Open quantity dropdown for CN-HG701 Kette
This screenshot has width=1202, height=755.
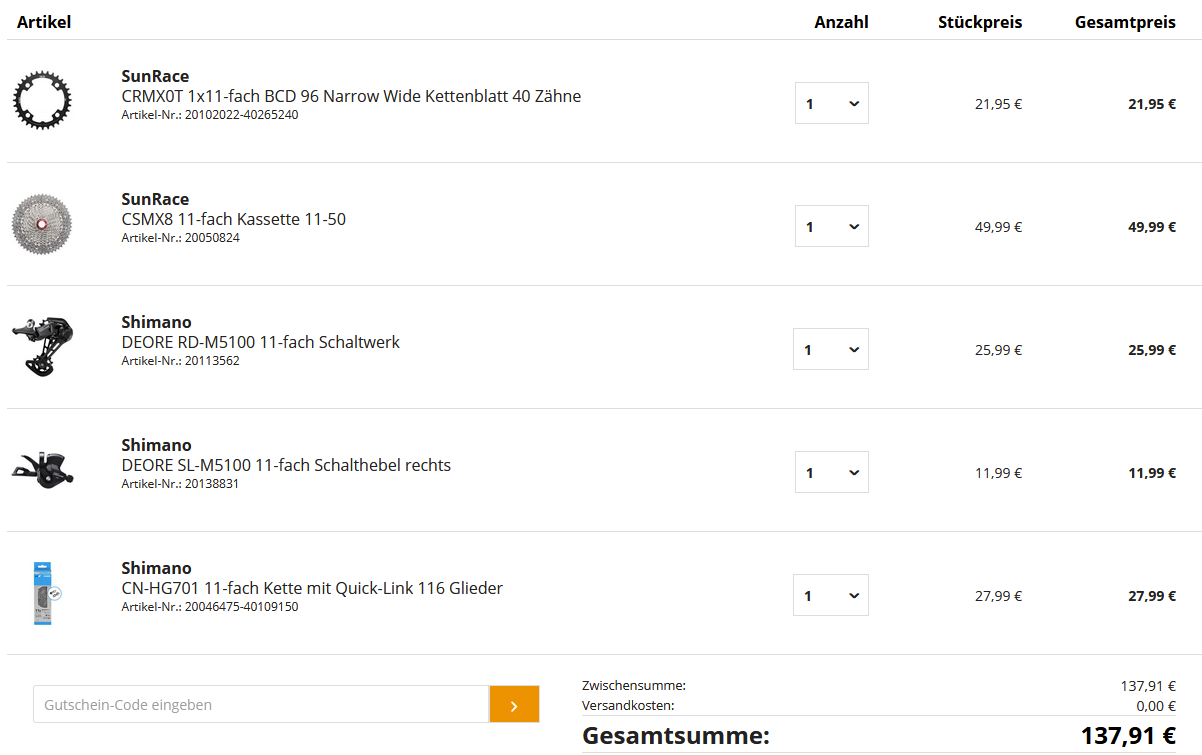[830, 595]
